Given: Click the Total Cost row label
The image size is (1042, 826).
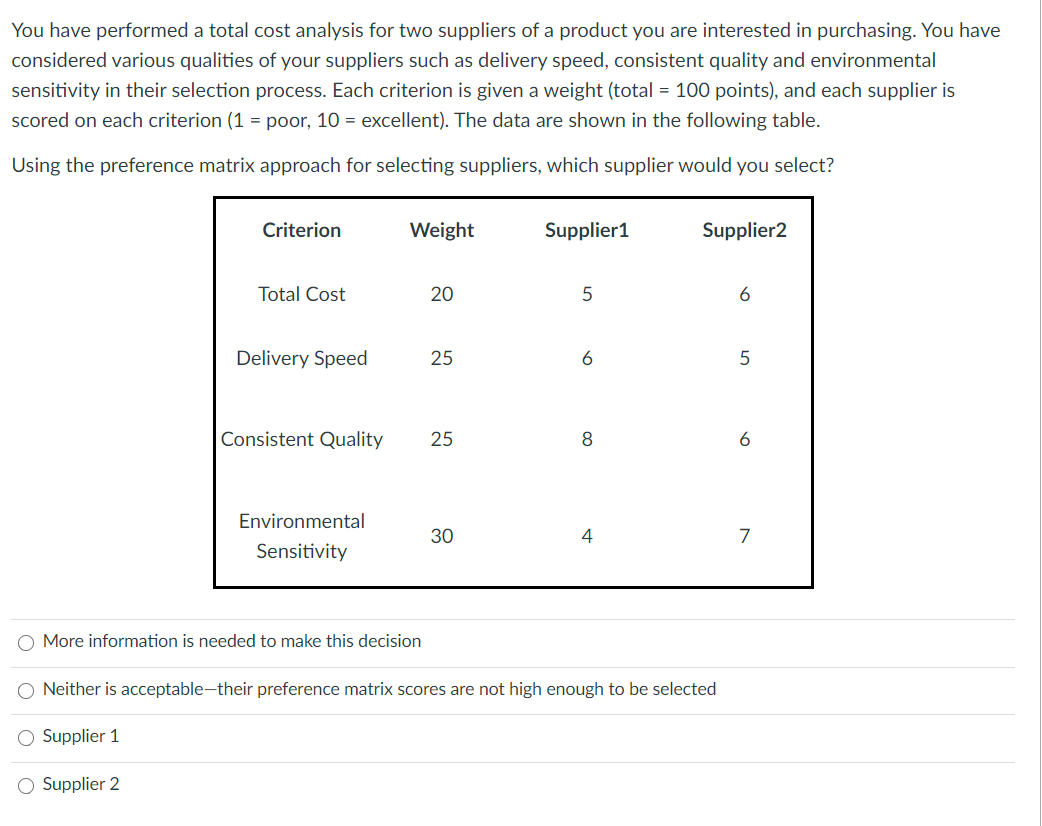Looking at the screenshot, I should pyautogui.click(x=302, y=294).
